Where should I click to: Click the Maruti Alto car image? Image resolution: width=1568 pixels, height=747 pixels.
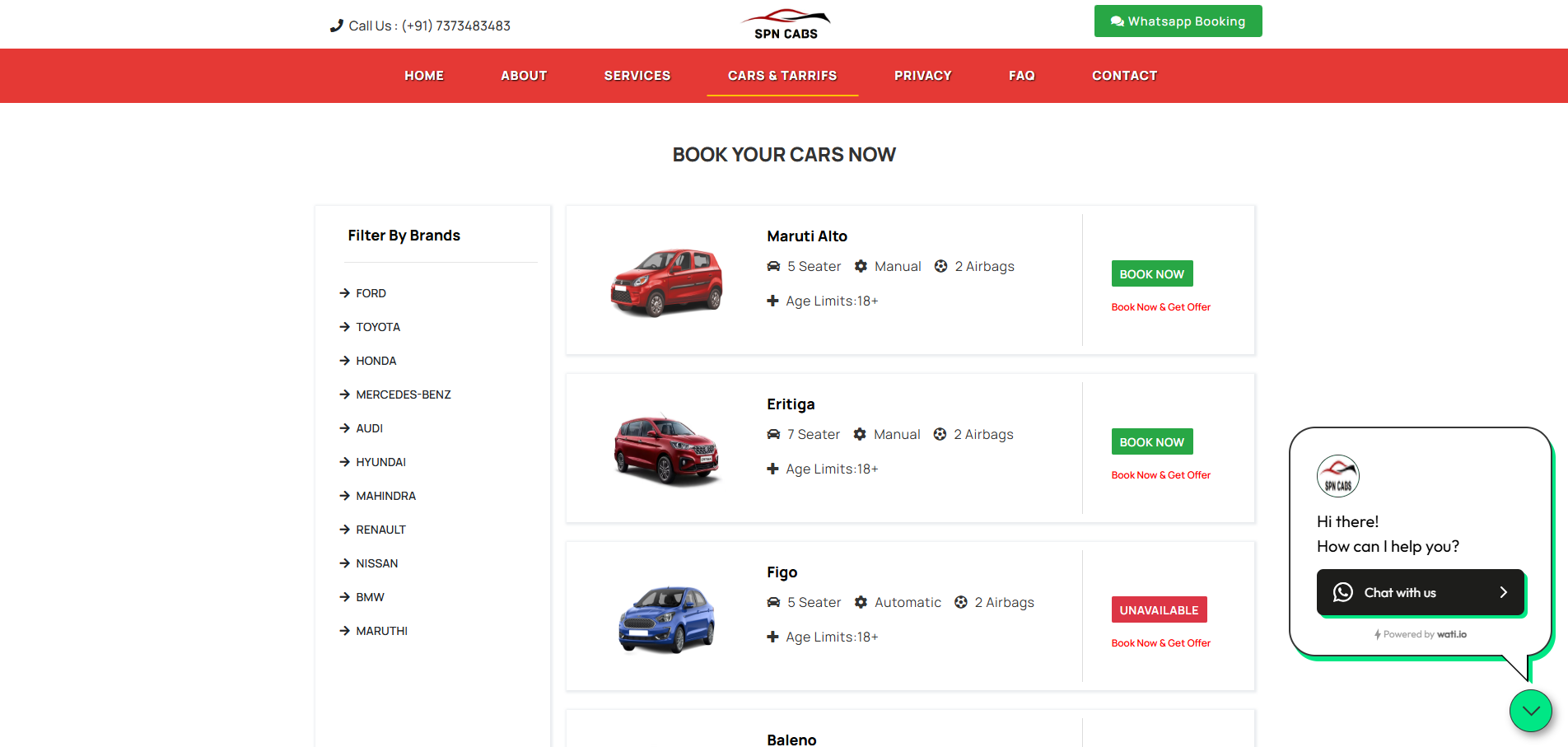click(667, 282)
